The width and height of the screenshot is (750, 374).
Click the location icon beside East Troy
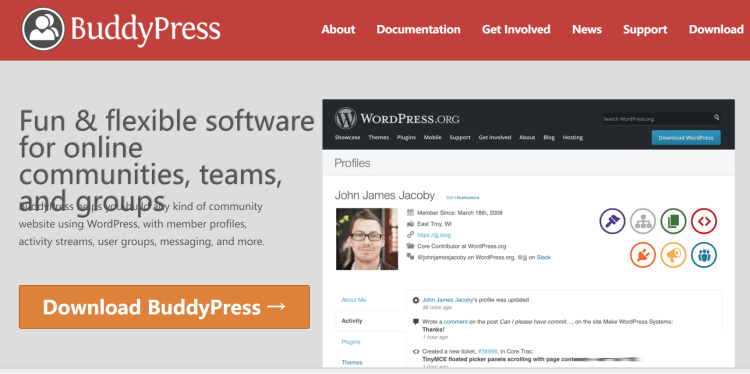(x=410, y=224)
